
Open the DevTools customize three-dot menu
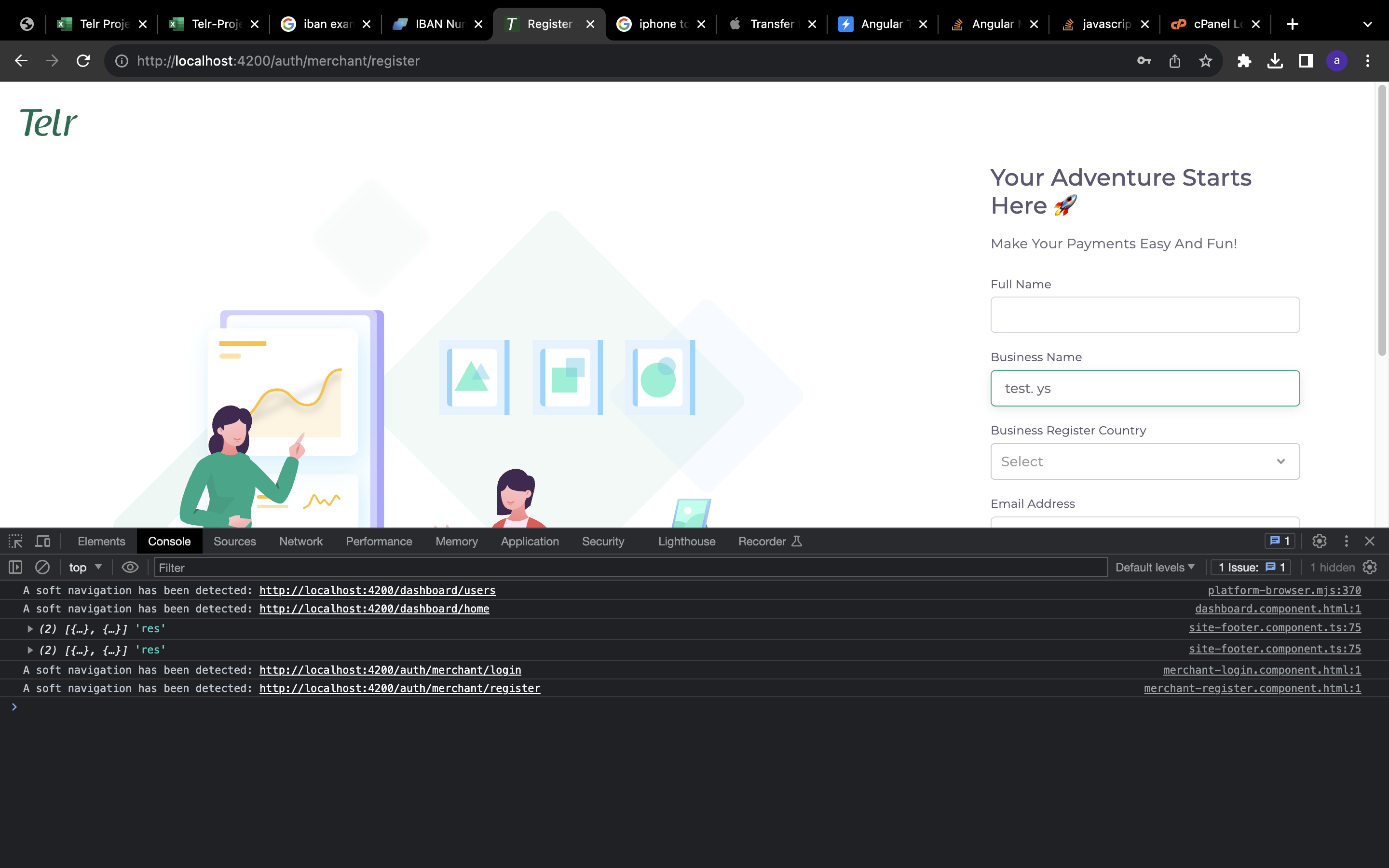click(1346, 542)
